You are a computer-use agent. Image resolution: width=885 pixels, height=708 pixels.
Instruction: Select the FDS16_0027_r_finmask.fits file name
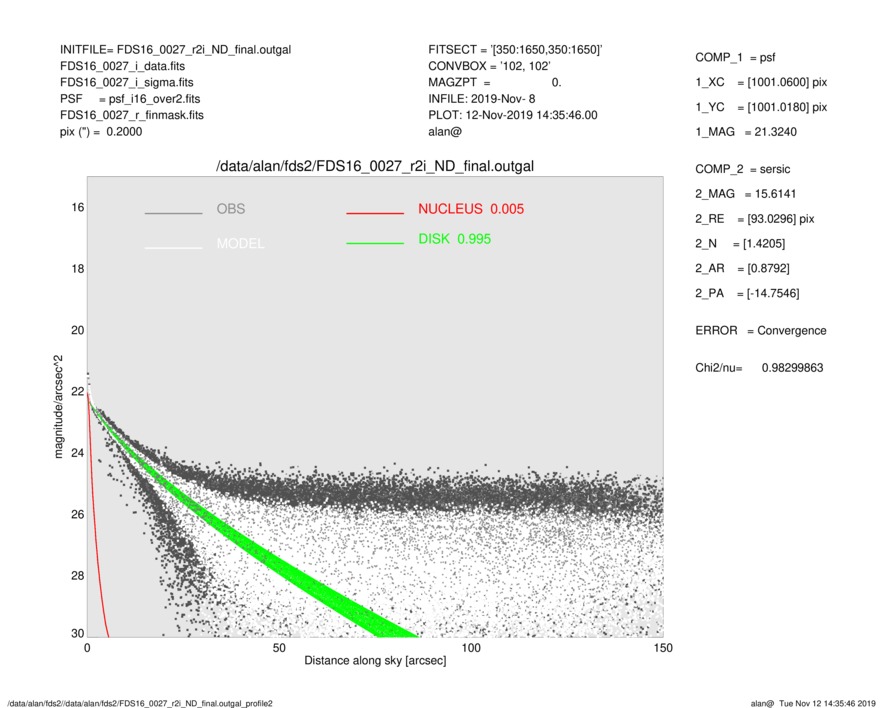point(132,115)
